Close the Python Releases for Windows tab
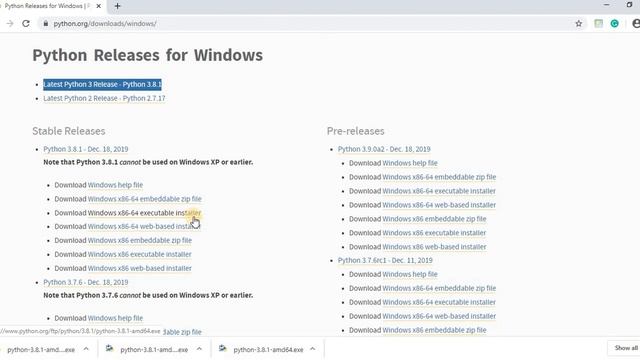The image size is (640, 360). coord(98,6)
